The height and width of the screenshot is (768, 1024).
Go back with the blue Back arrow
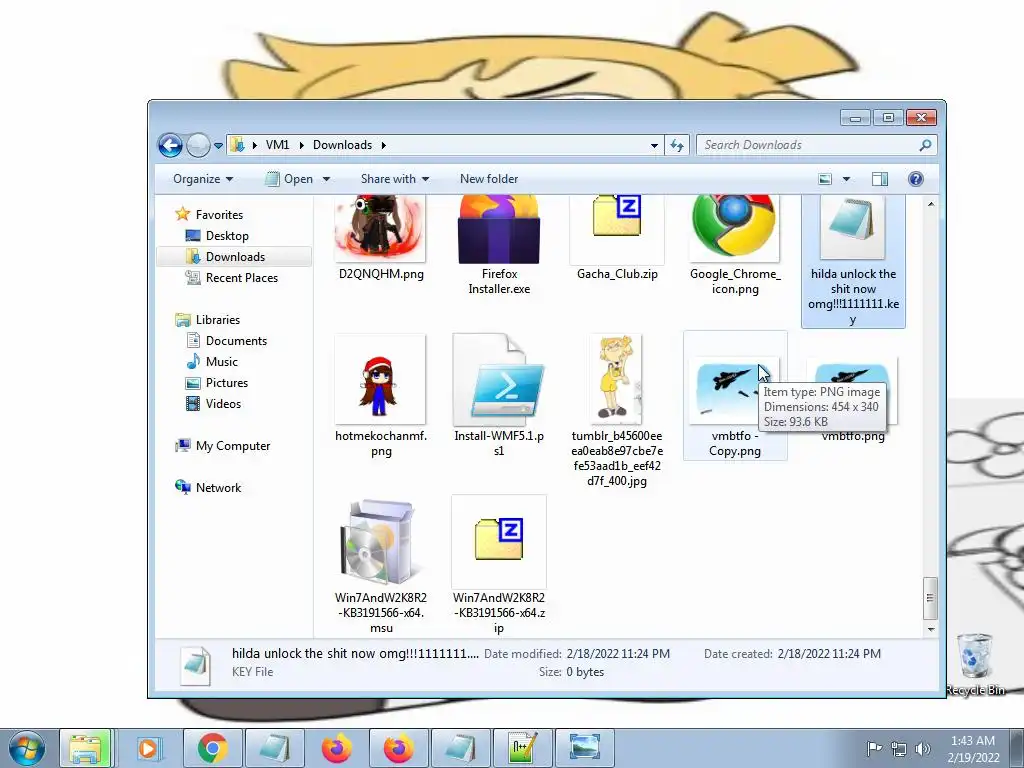[x=170, y=146]
